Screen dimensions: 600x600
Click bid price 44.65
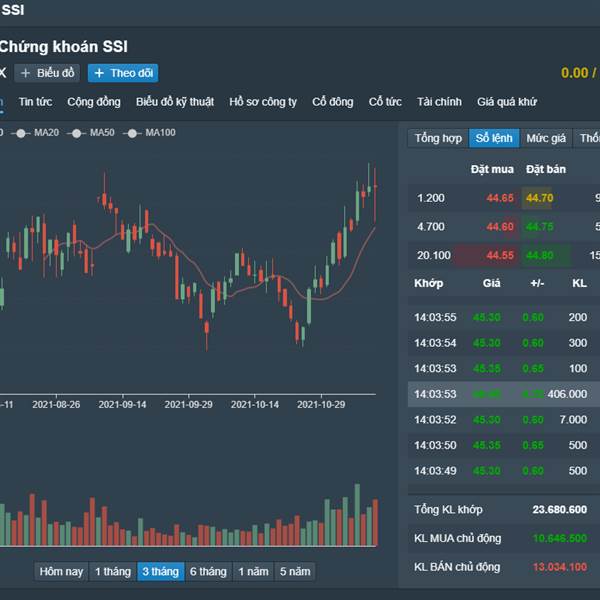click(500, 198)
